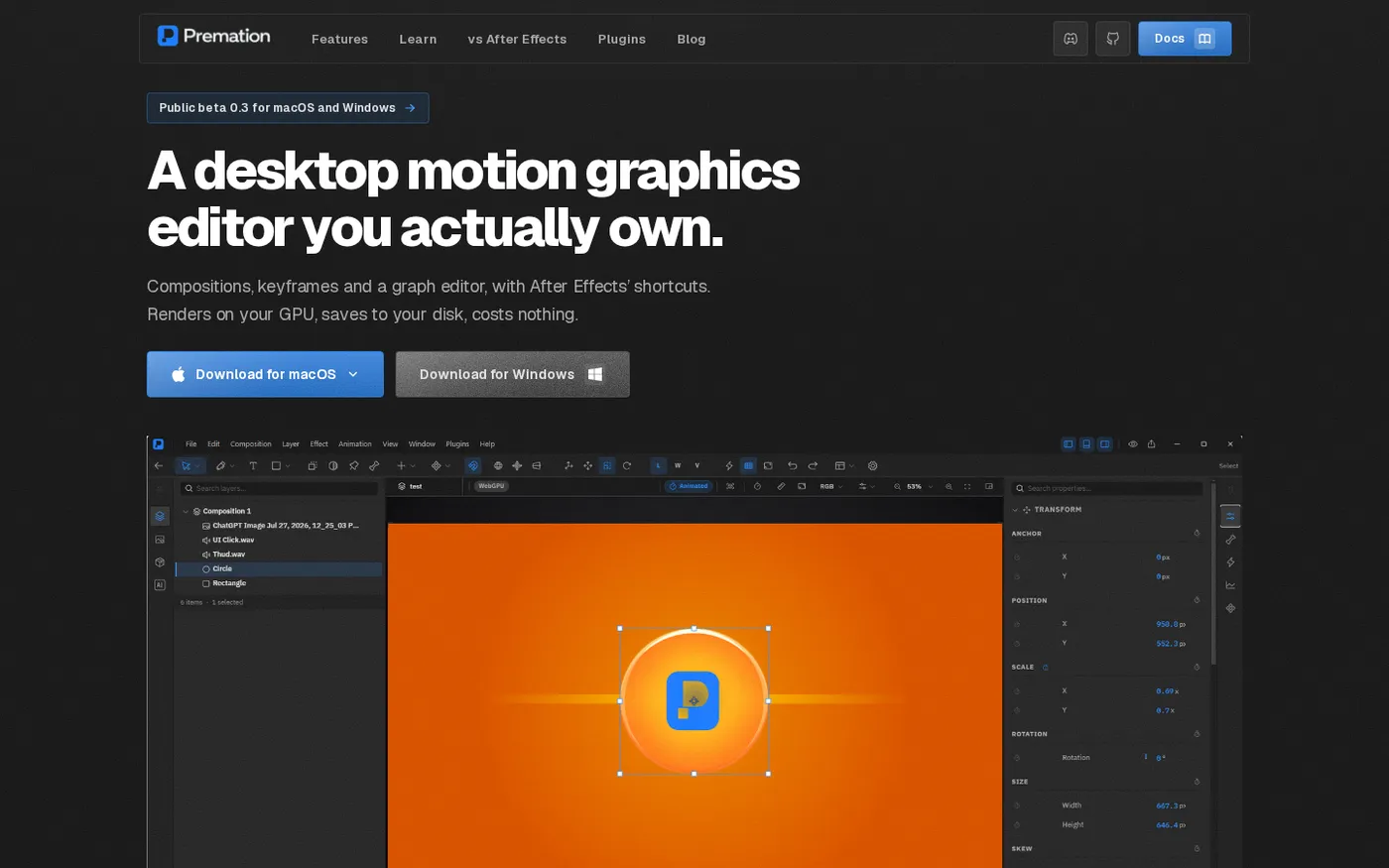Click the graph icon in right sidebar

1230,585
